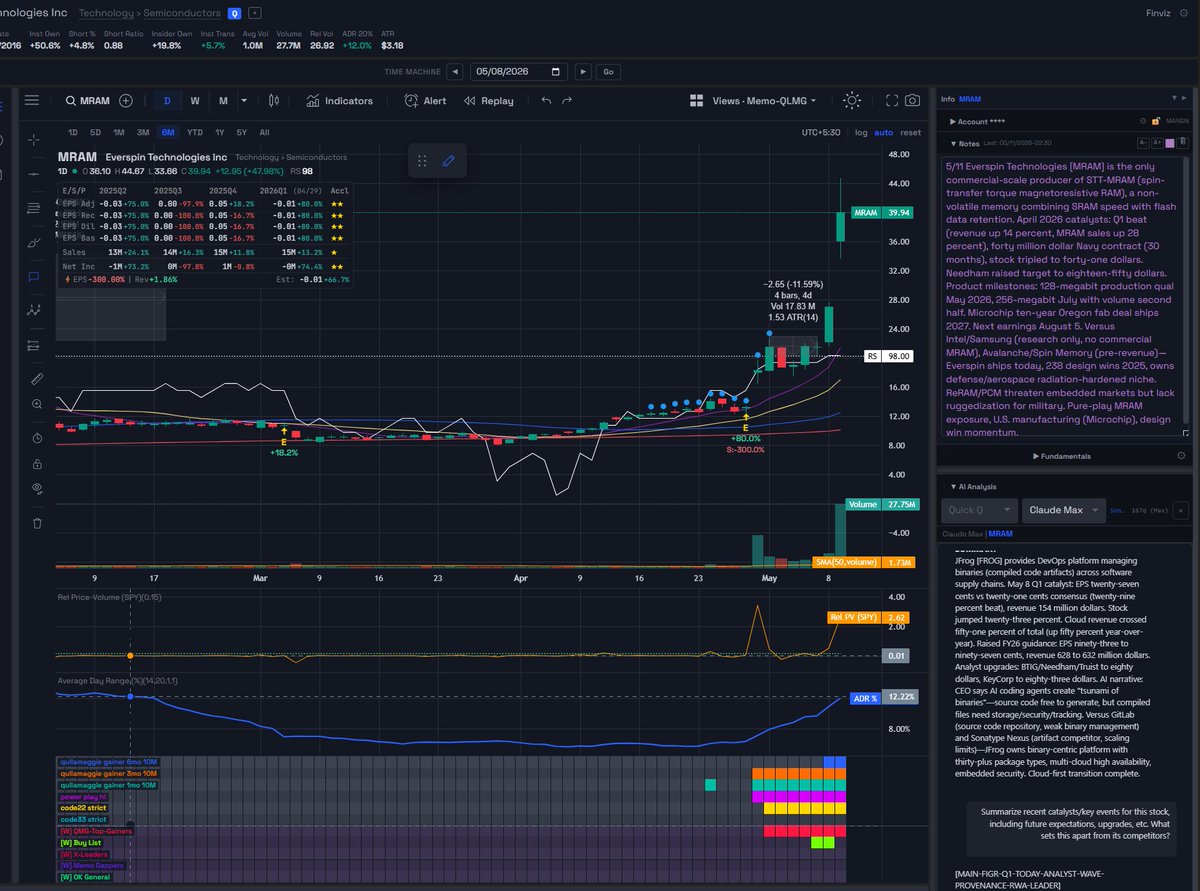
Task: Click the UTC+5:30 timezone label
Action: coord(821,132)
